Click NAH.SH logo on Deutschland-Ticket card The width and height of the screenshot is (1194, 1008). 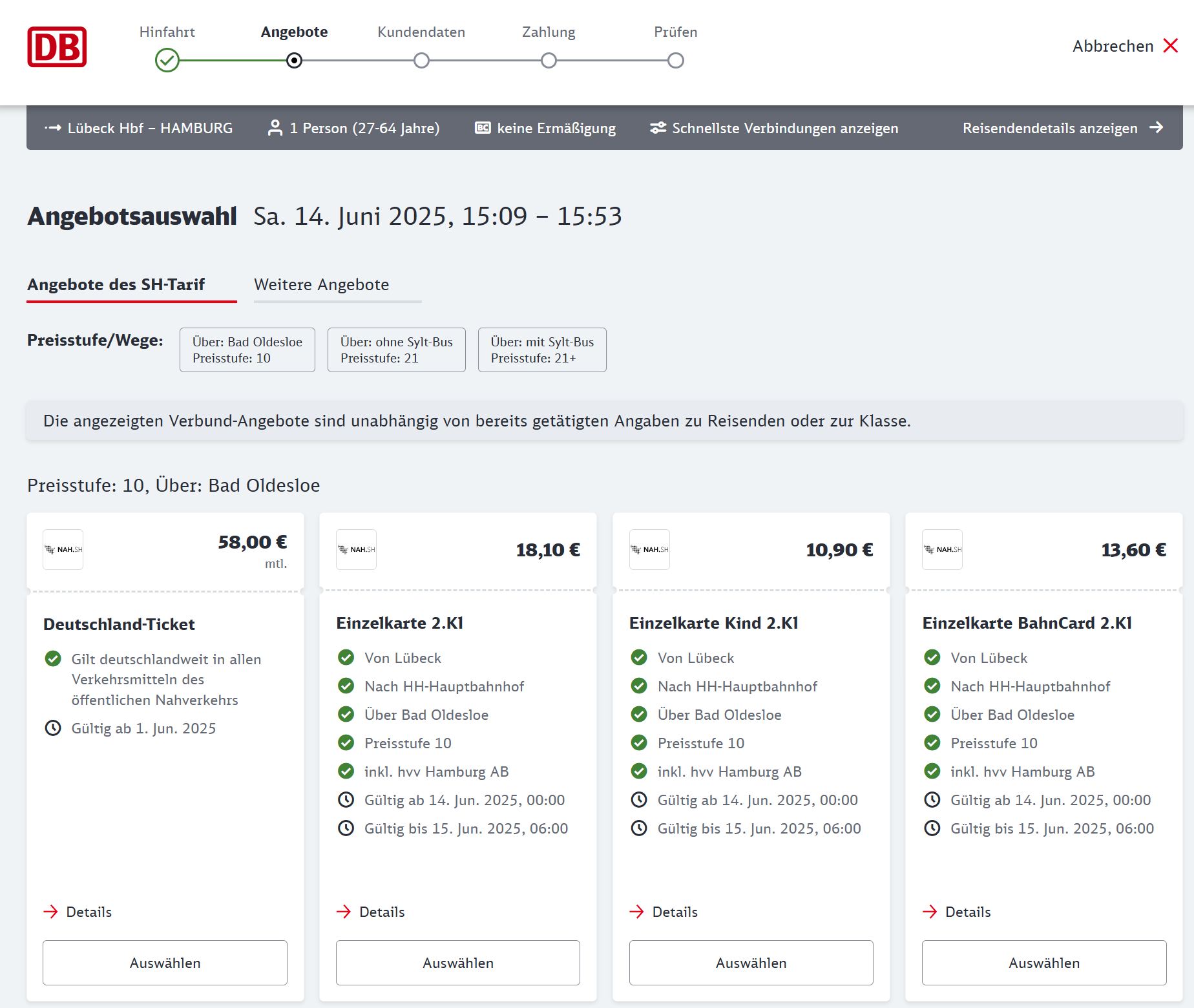(63, 549)
